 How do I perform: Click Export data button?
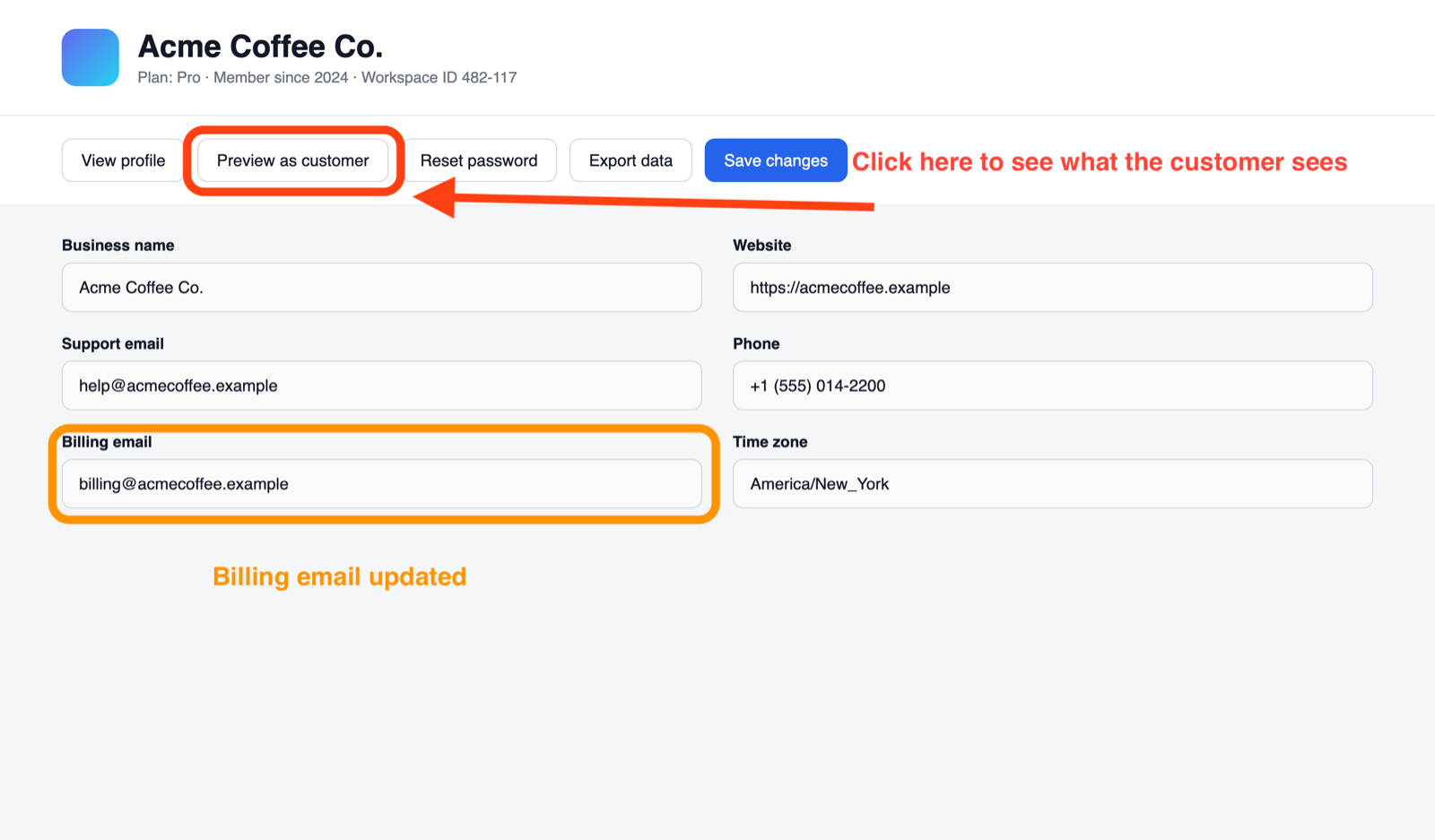coord(631,160)
